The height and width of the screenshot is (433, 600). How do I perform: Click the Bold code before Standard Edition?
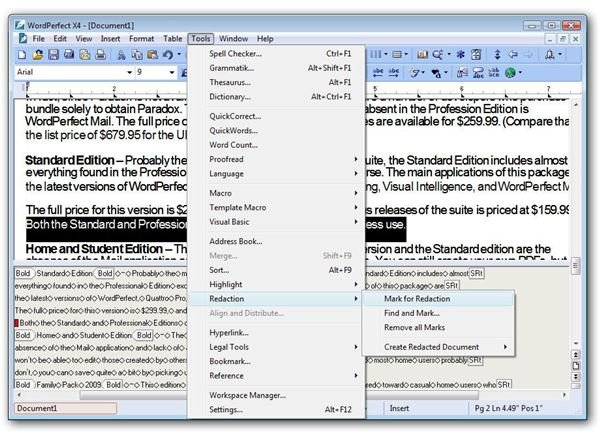24,273
